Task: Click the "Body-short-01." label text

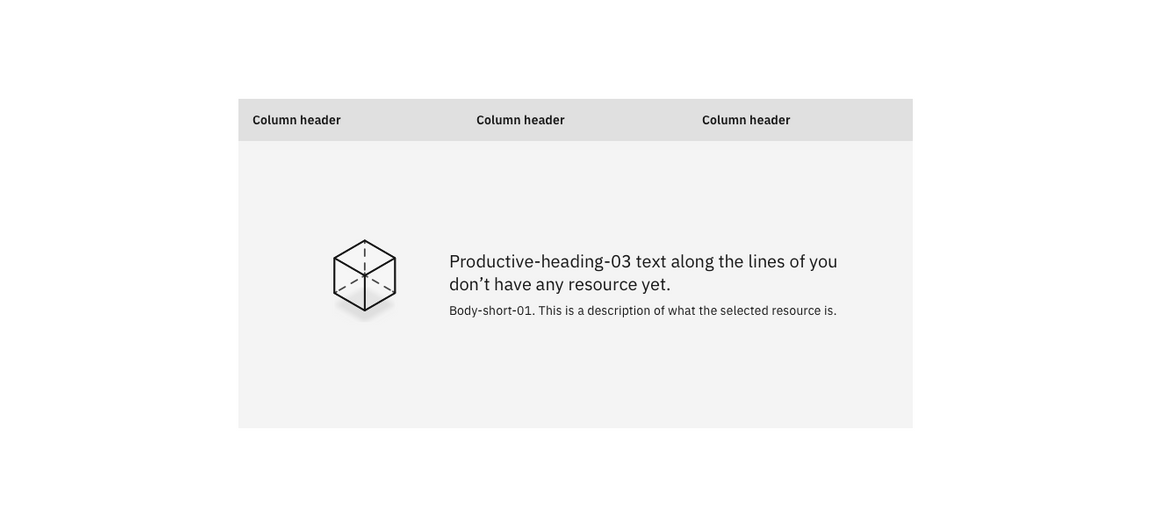Action: (492, 311)
